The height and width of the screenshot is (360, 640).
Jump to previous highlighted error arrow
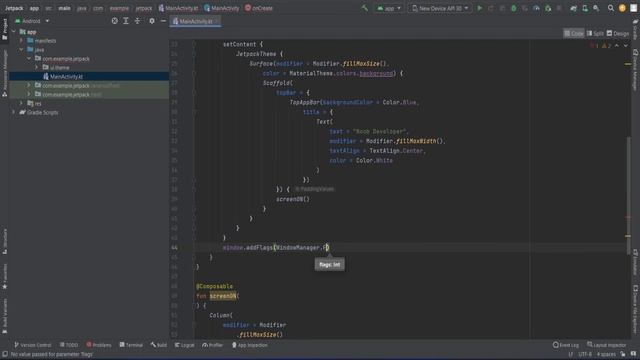[x=616, y=46]
